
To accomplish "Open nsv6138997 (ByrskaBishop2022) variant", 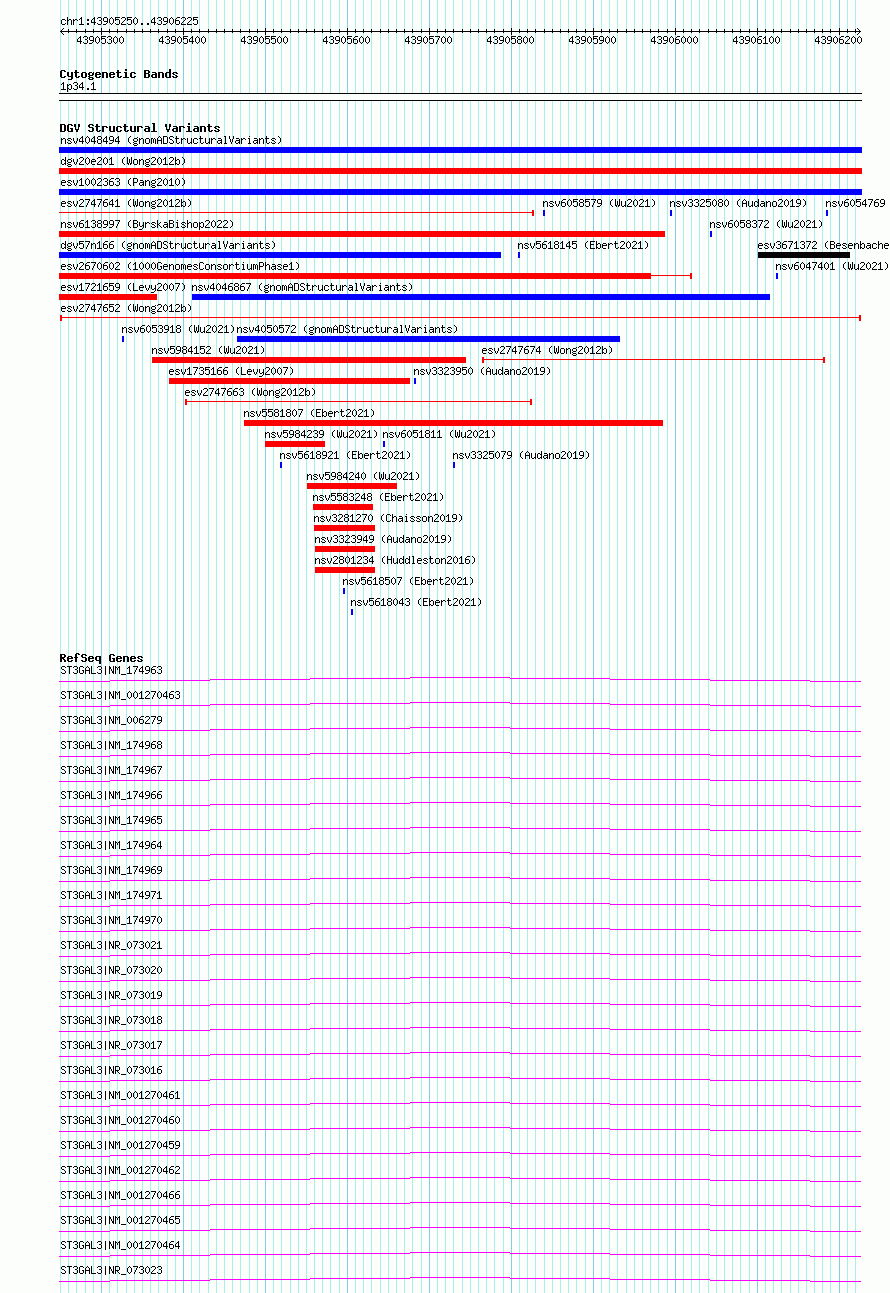I will click(x=147, y=224).
